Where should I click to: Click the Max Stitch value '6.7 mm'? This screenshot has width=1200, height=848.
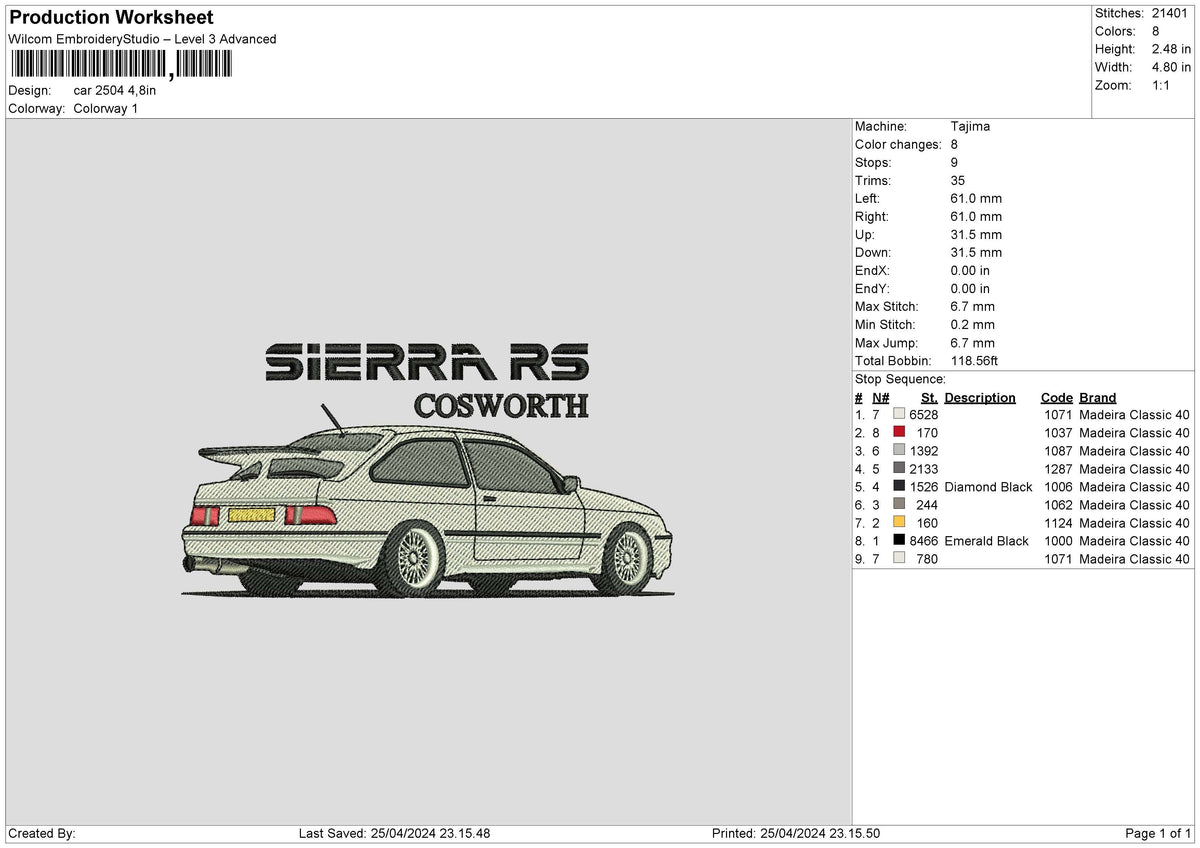972,307
